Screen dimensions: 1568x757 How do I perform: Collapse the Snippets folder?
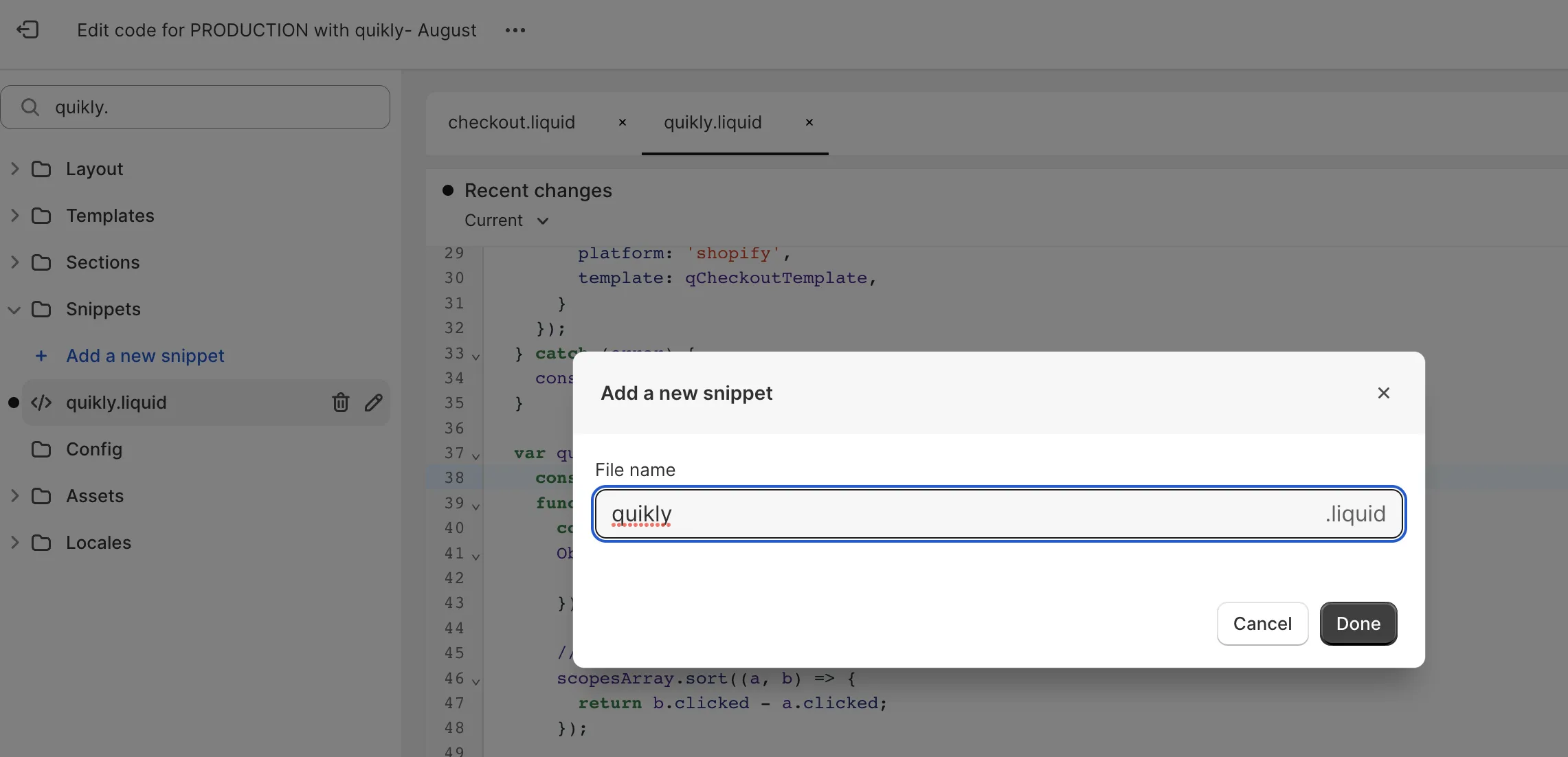14,309
